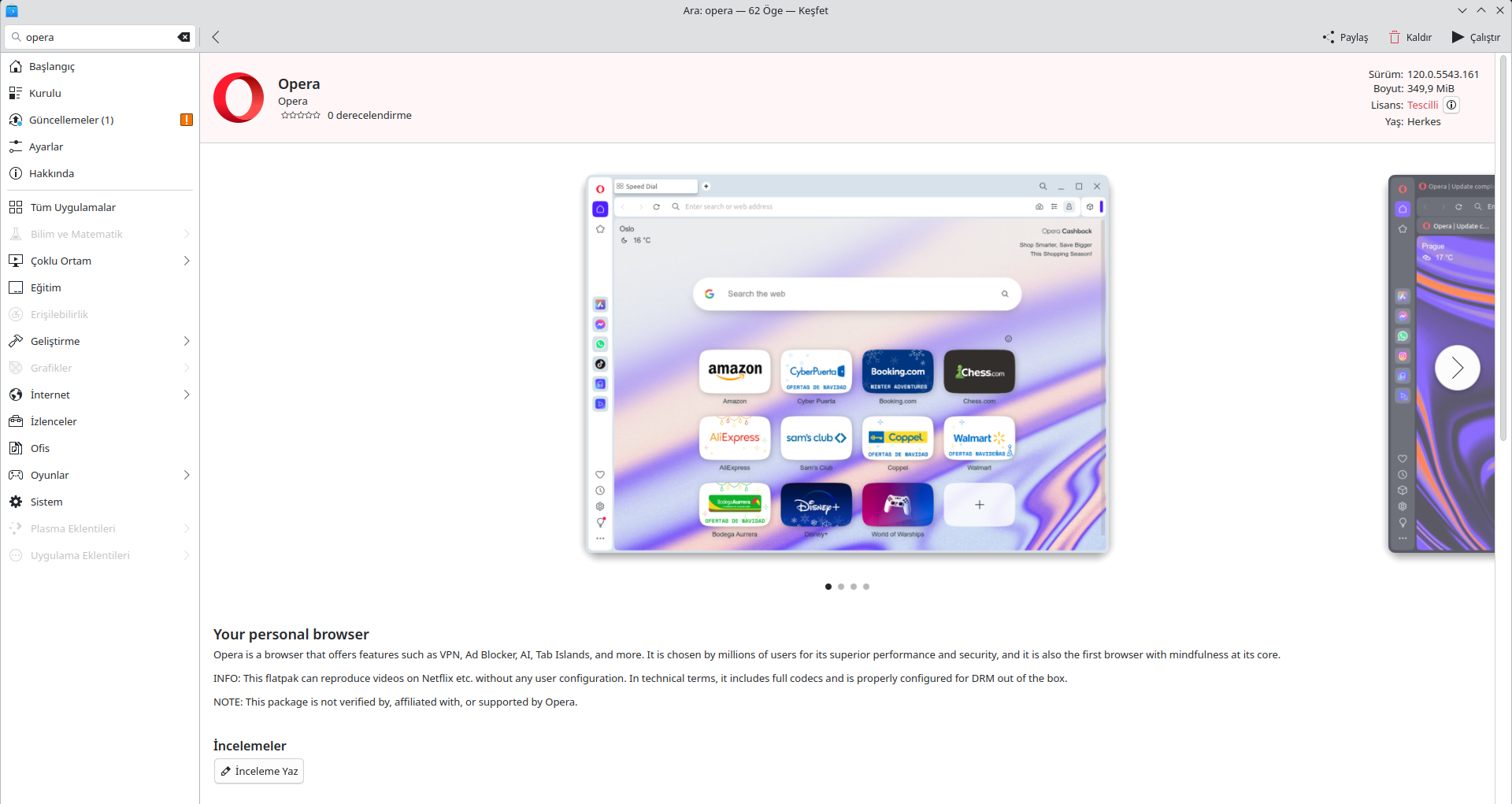Image resolution: width=1512 pixels, height=804 pixels.
Task: Expand the Çoklu Ortam category arrow
Action: click(x=187, y=261)
